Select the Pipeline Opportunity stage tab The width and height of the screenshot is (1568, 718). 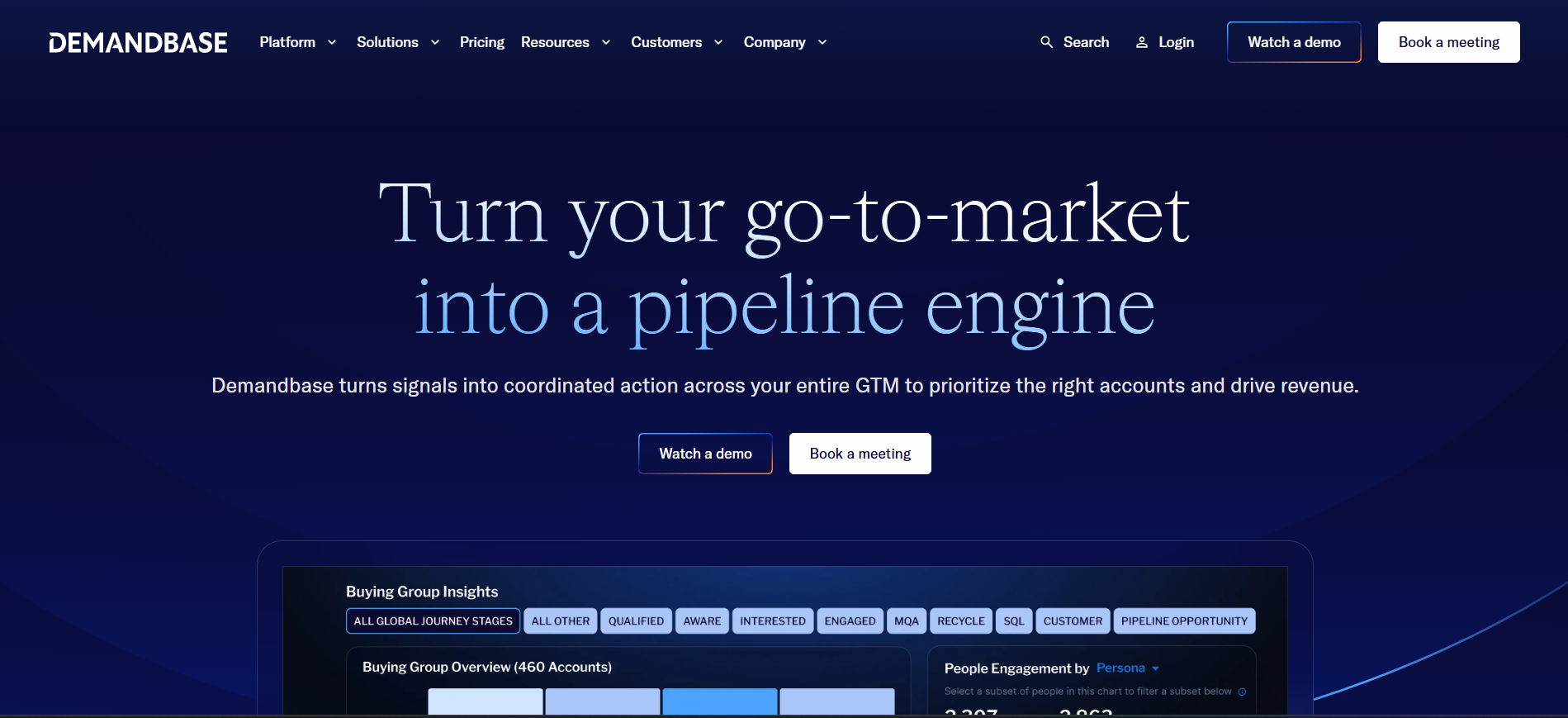(1184, 621)
